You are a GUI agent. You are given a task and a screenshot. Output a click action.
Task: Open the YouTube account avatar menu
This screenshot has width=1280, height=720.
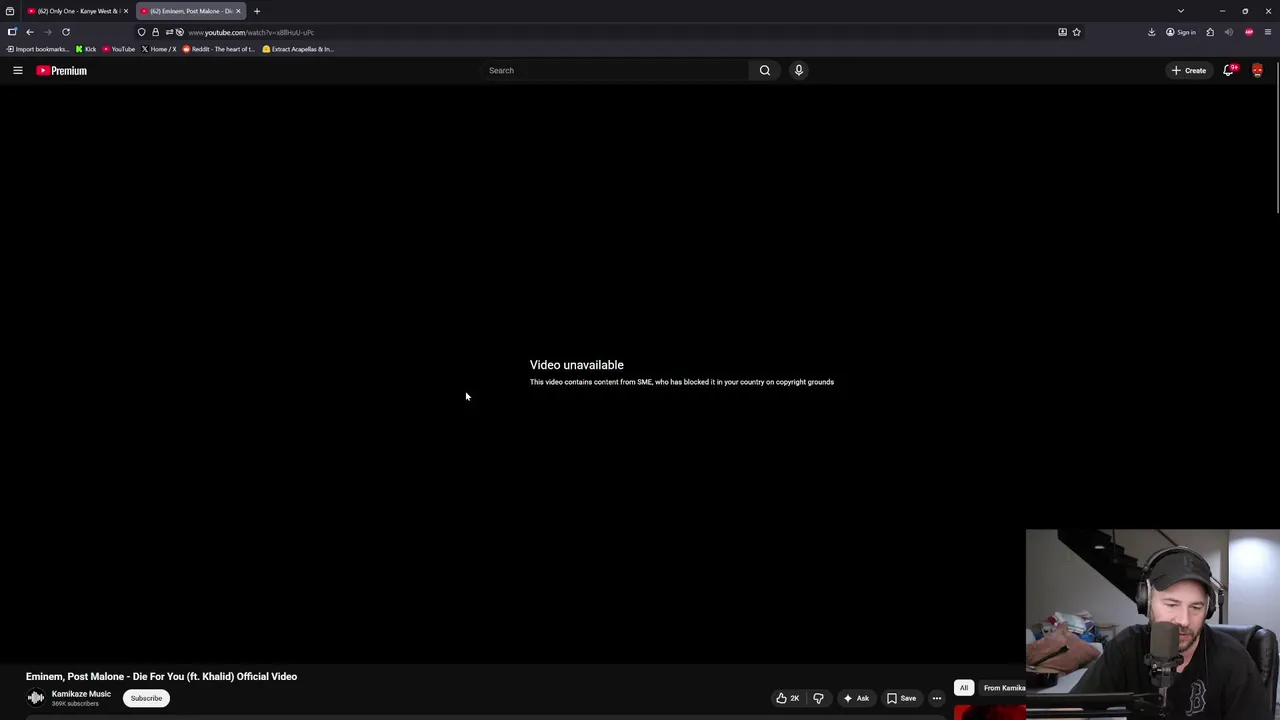1257,70
